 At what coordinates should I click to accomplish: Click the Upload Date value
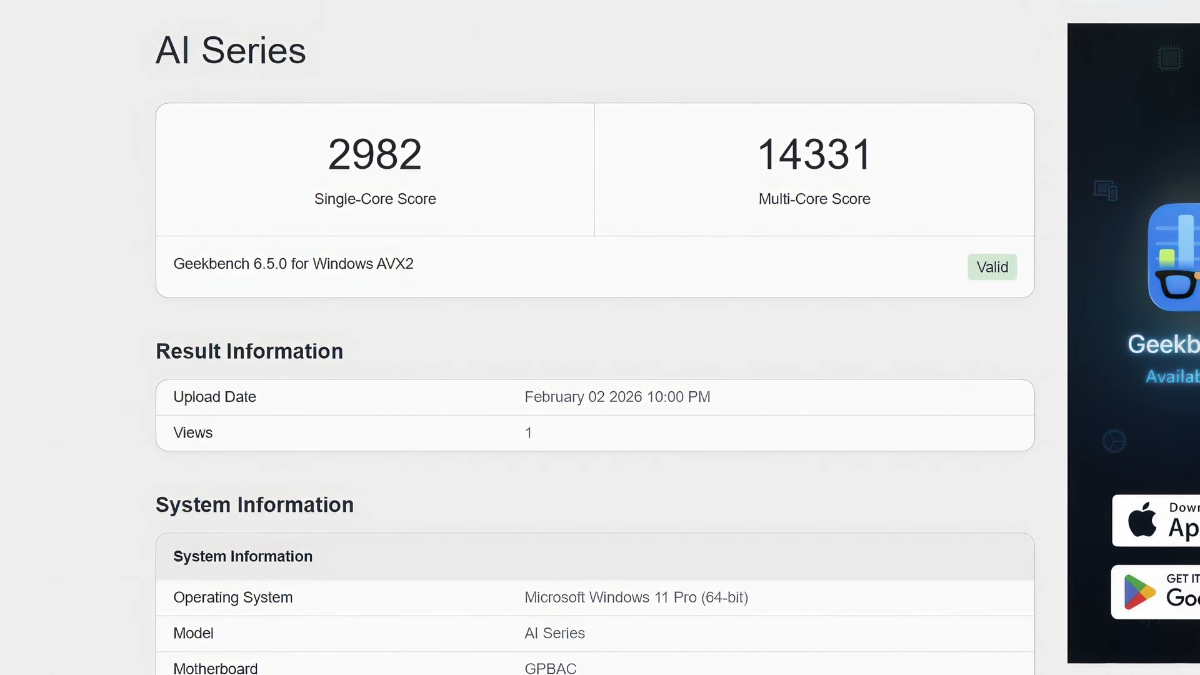pyautogui.click(x=617, y=397)
